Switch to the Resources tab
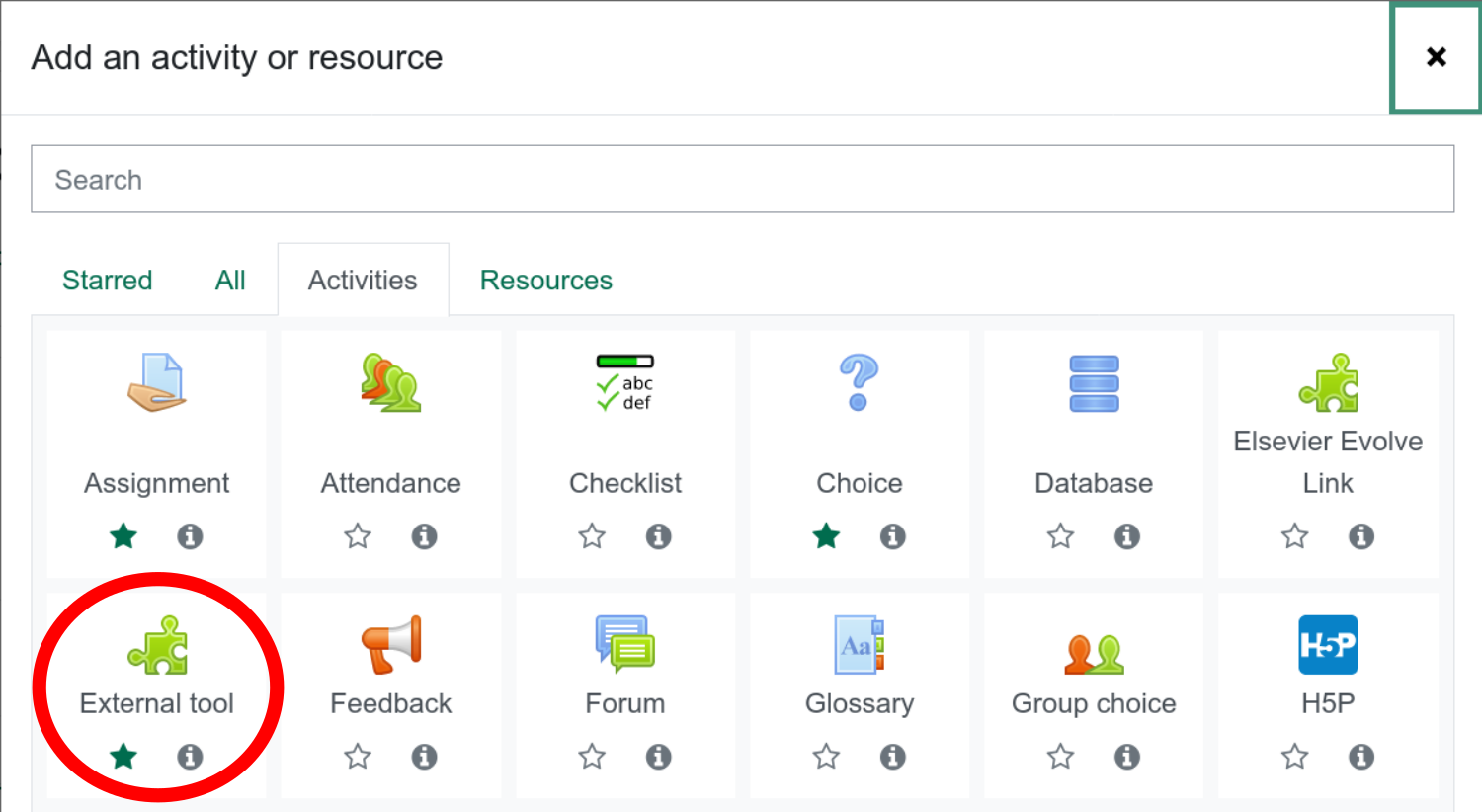 pyautogui.click(x=546, y=281)
